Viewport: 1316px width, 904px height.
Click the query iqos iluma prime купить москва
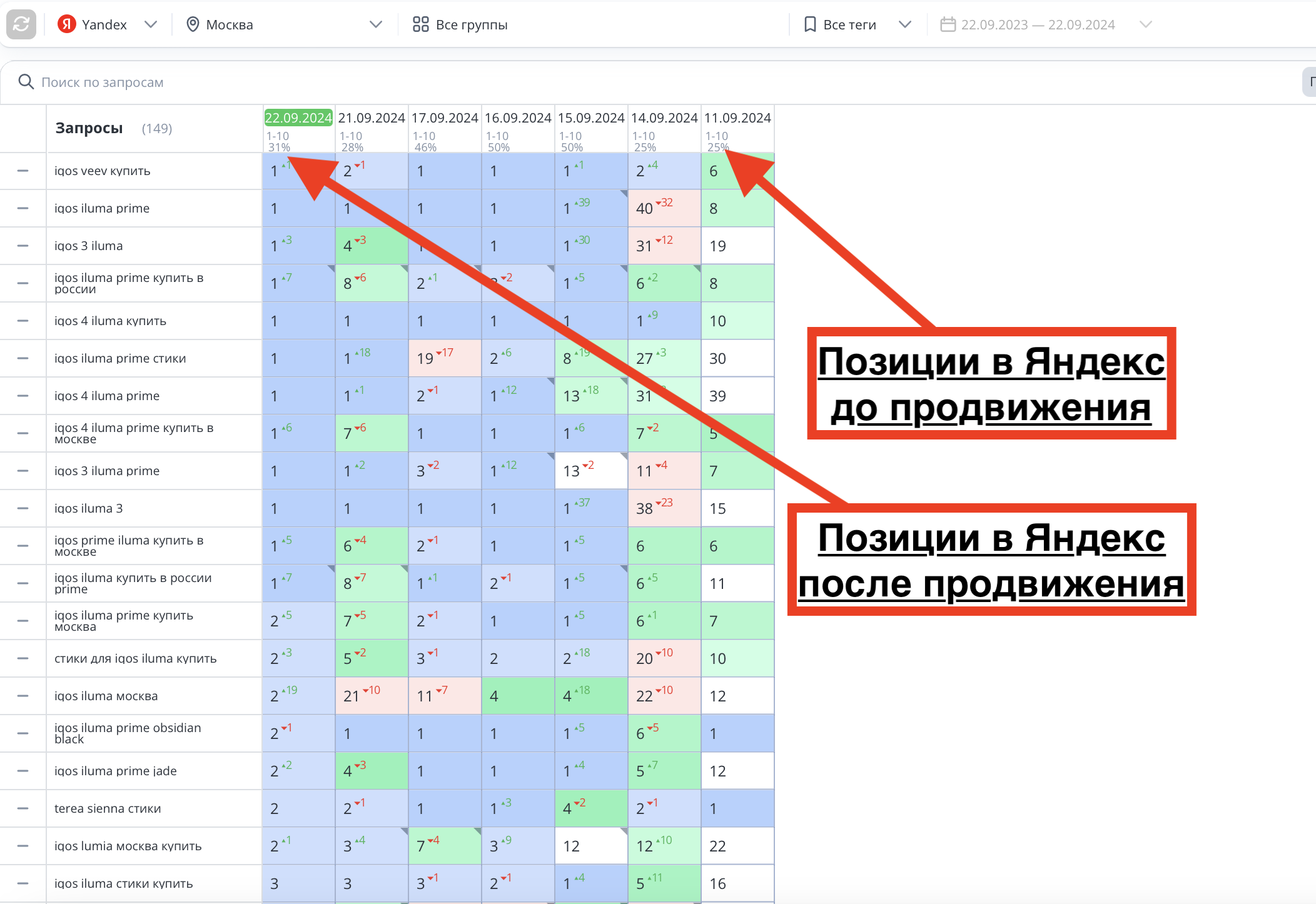point(124,621)
